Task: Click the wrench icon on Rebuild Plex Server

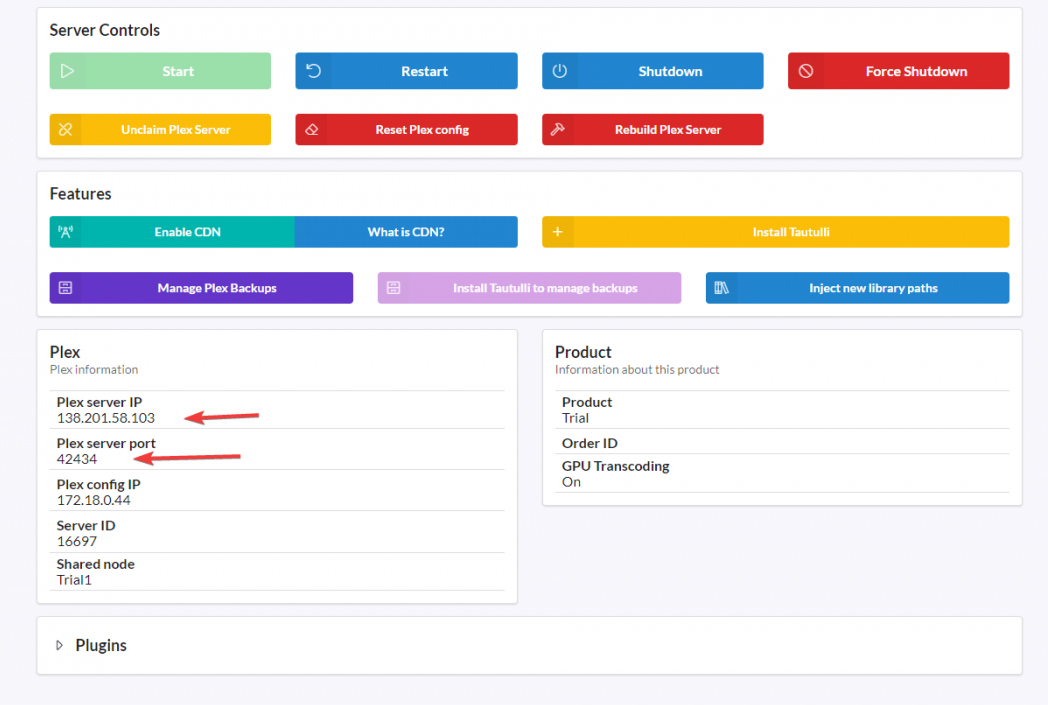Action: [x=557, y=129]
